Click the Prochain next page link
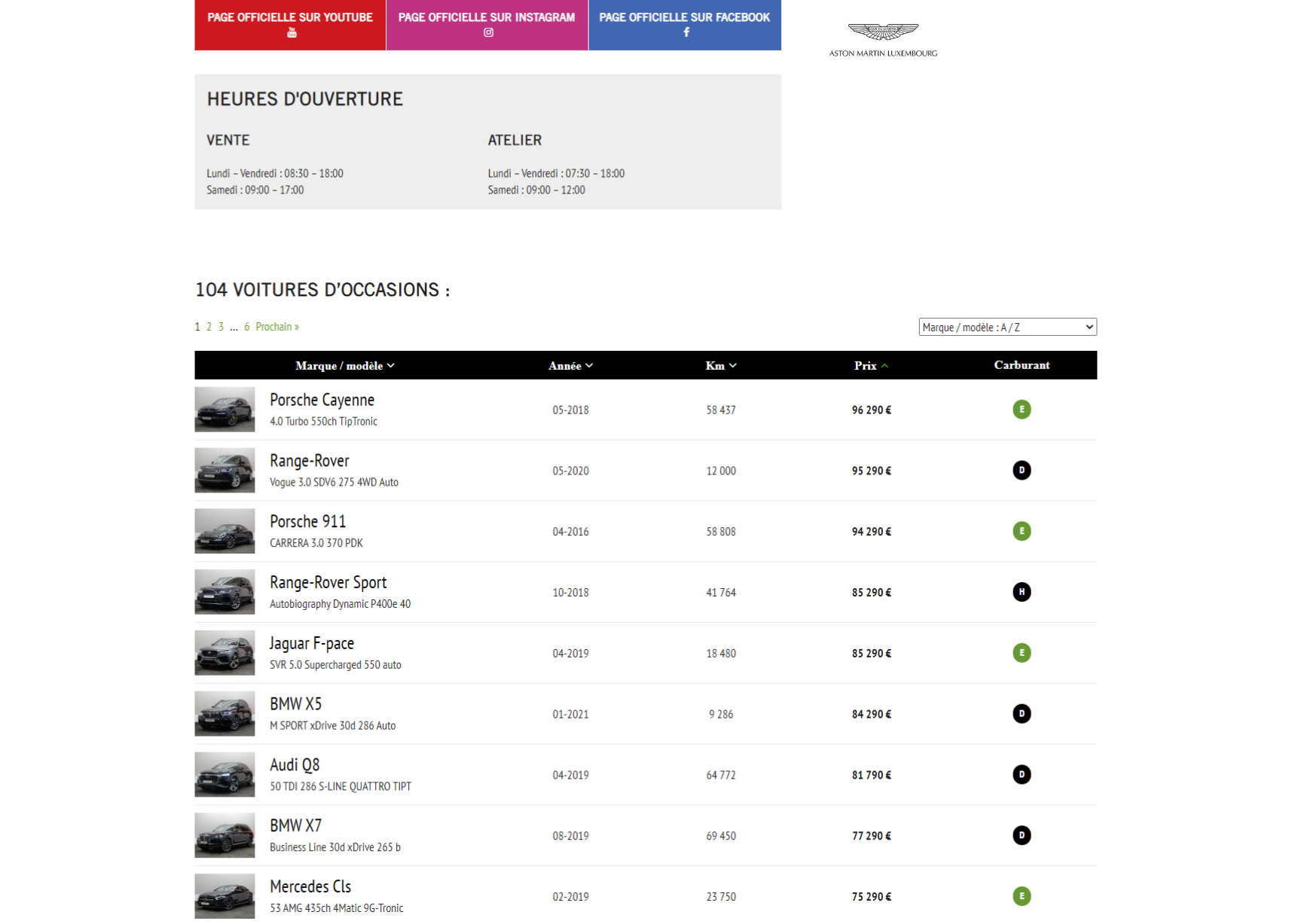 [276, 327]
